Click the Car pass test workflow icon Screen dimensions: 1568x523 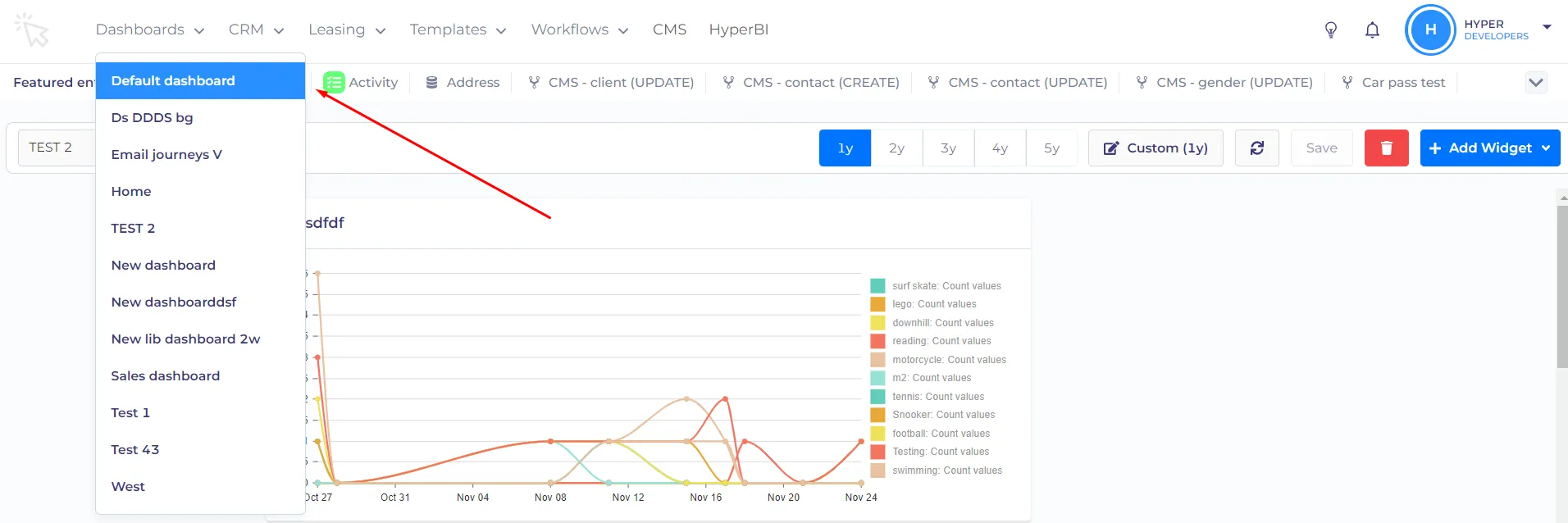coord(1347,82)
